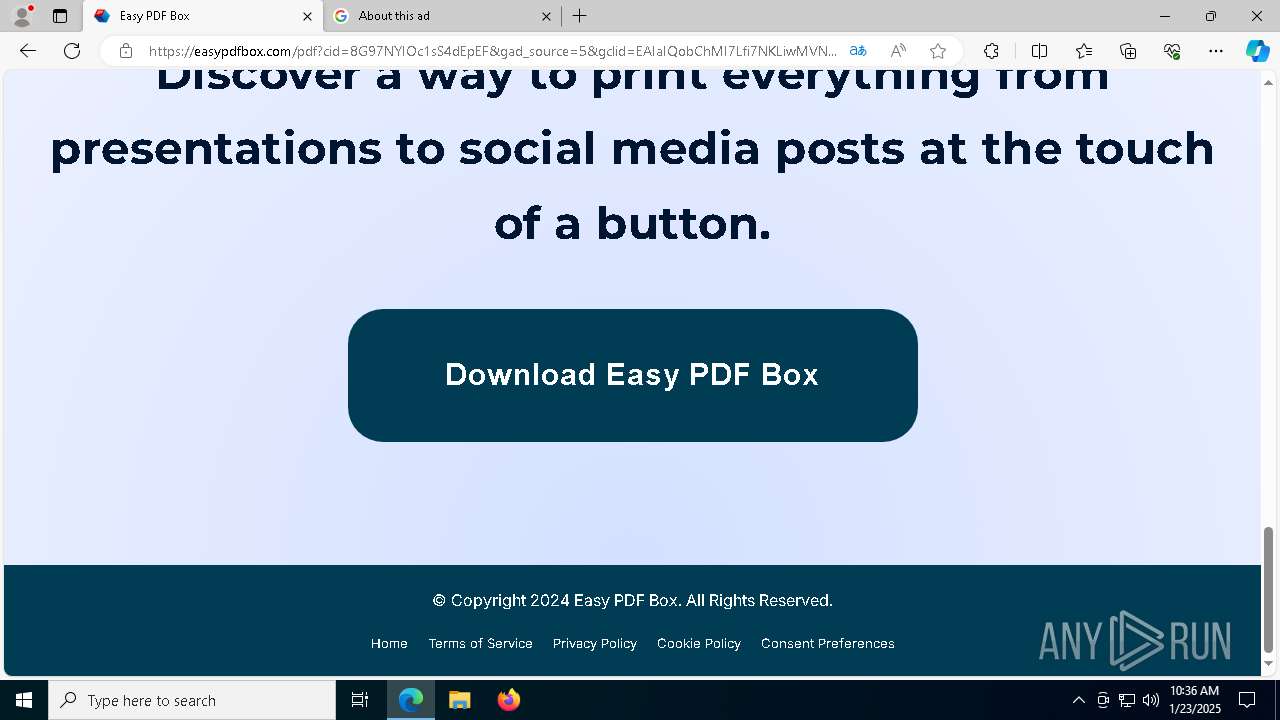Click Download Easy PDF Box button
This screenshot has height=720, width=1280.
pyautogui.click(x=632, y=375)
